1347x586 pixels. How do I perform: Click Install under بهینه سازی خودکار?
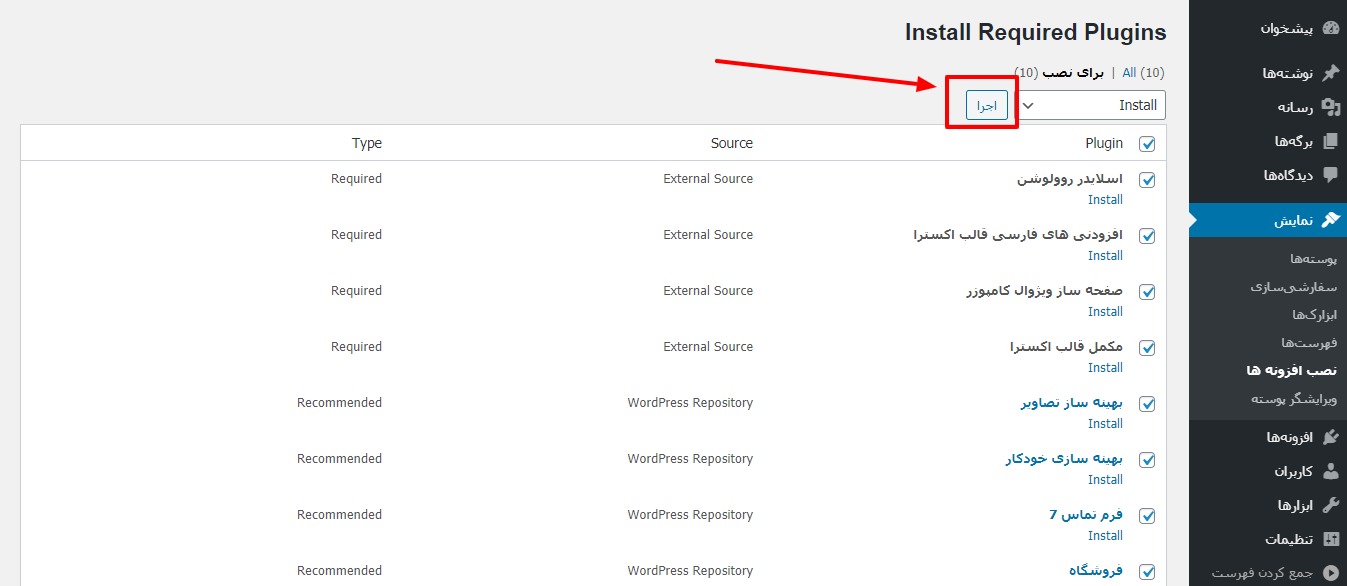click(1105, 479)
